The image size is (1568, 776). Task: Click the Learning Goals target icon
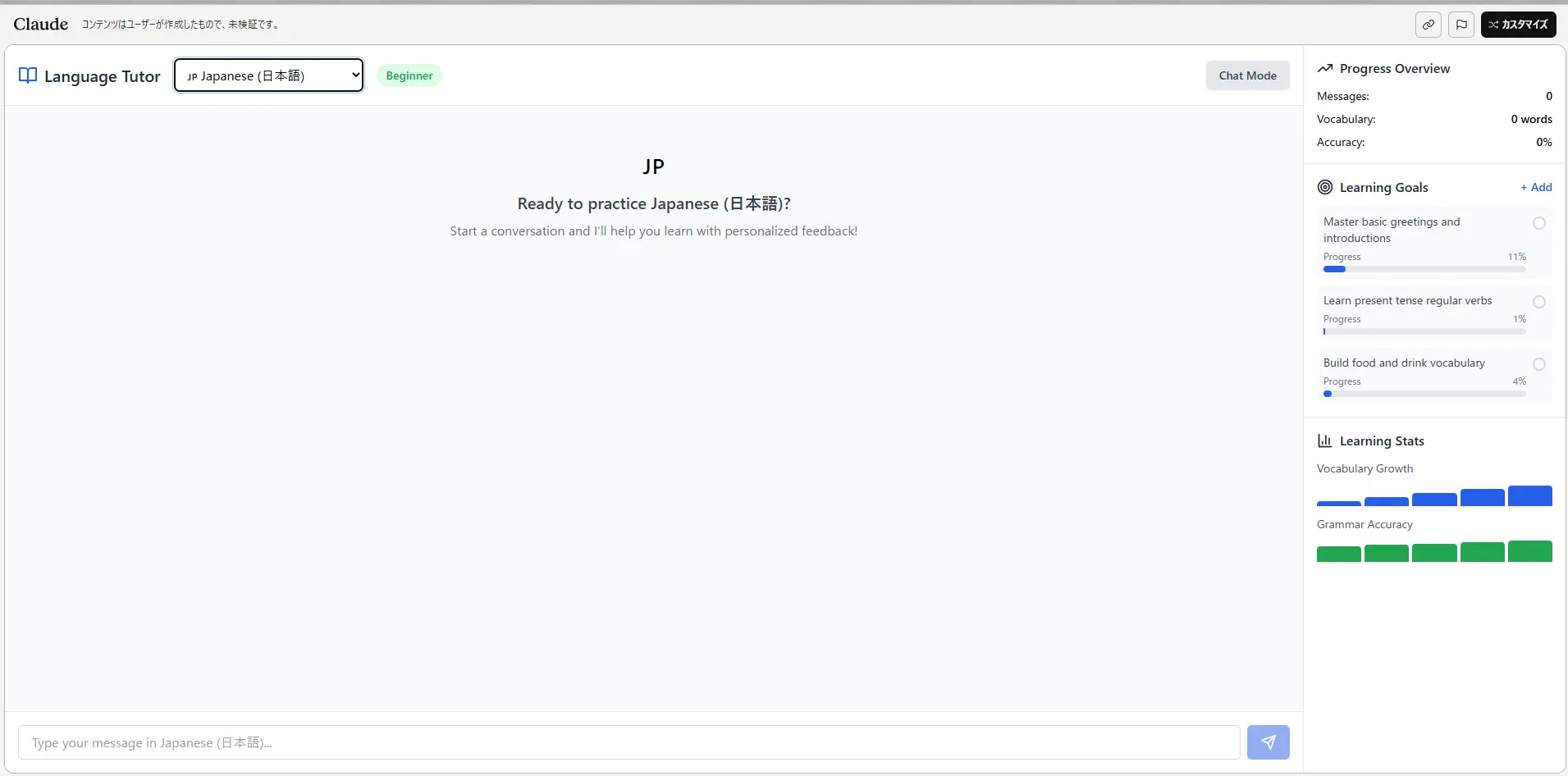(x=1324, y=187)
